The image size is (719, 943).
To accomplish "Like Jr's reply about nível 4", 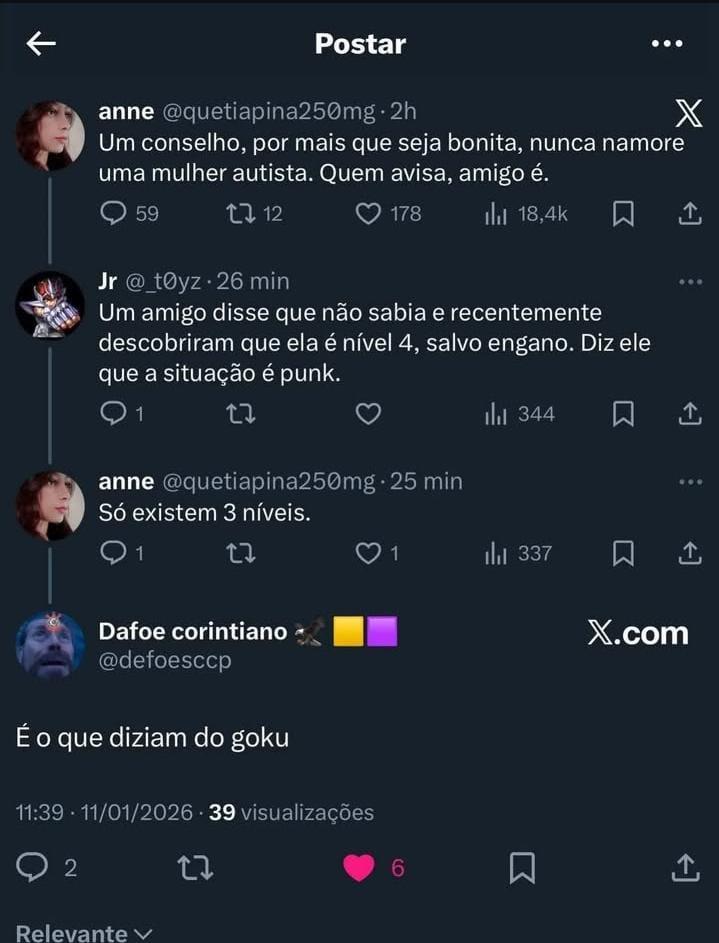I will pyautogui.click(x=369, y=413).
